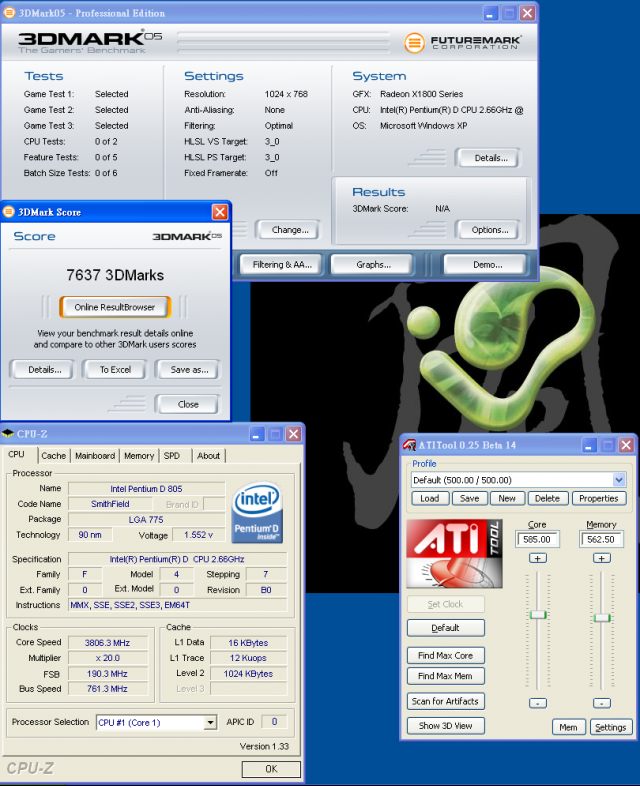640x786 pixels.
Task: Switch to the Cache tab in CPU-Z
Action: click(x=54, y=456)
